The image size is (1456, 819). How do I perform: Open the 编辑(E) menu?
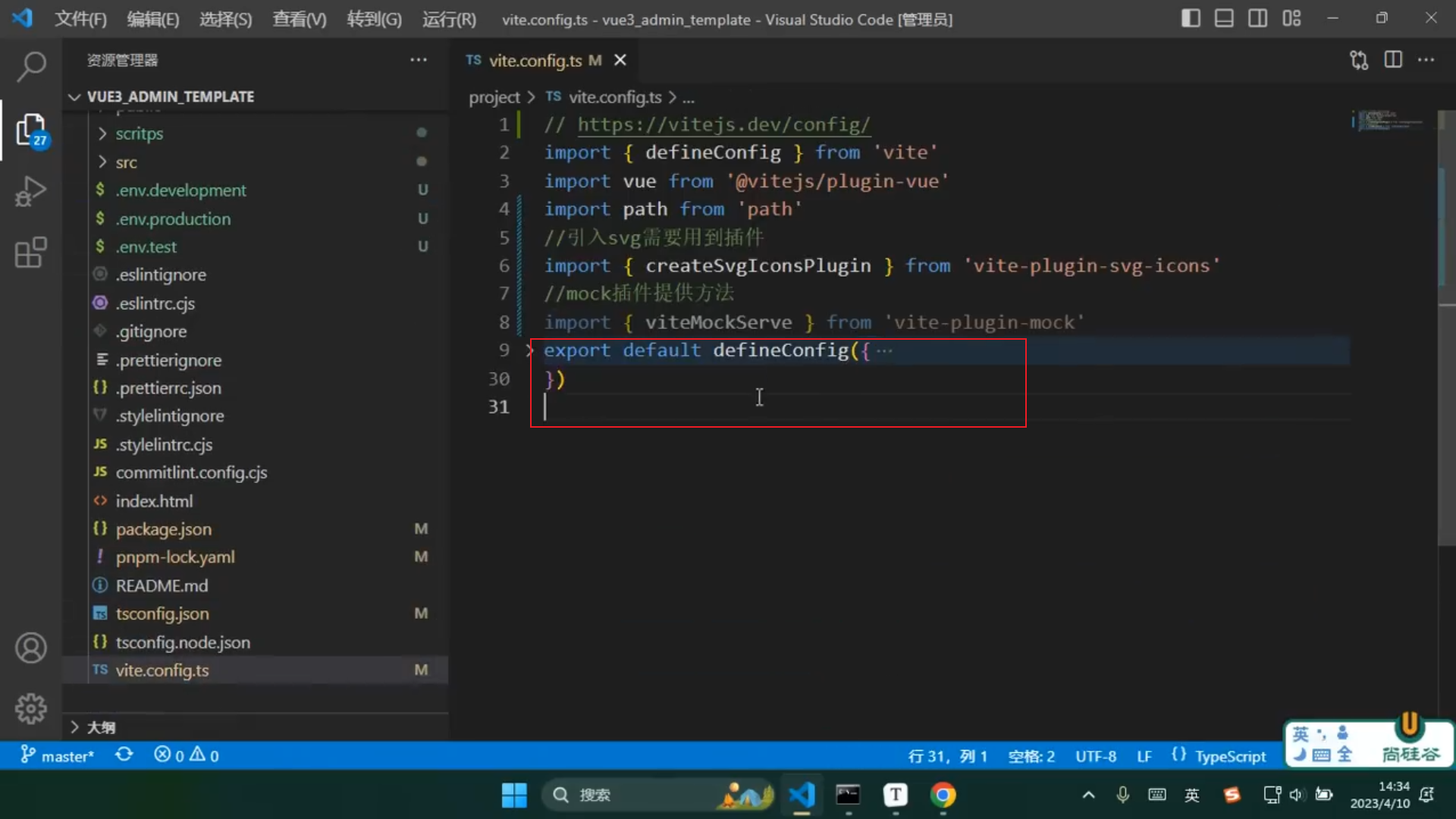tap(153, 19)
